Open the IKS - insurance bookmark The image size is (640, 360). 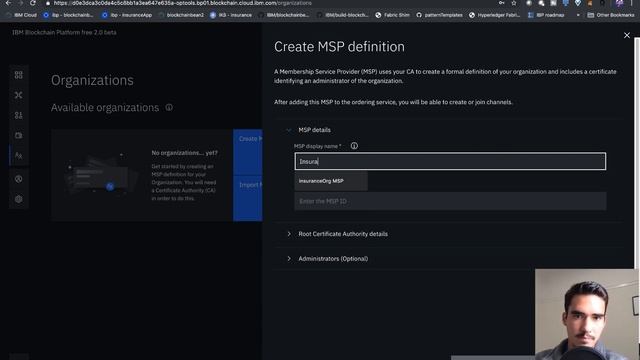pos(231,15)
